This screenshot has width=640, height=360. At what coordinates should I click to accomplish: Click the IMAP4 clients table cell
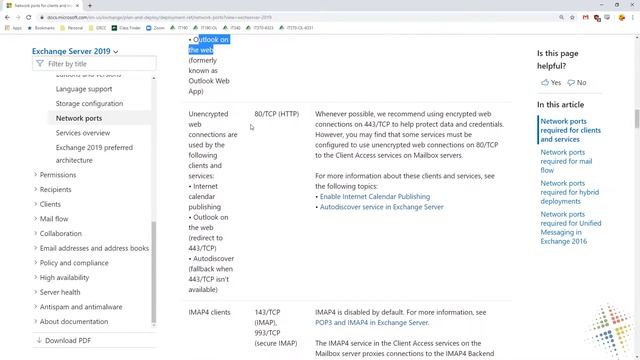(x=209, y=312)
